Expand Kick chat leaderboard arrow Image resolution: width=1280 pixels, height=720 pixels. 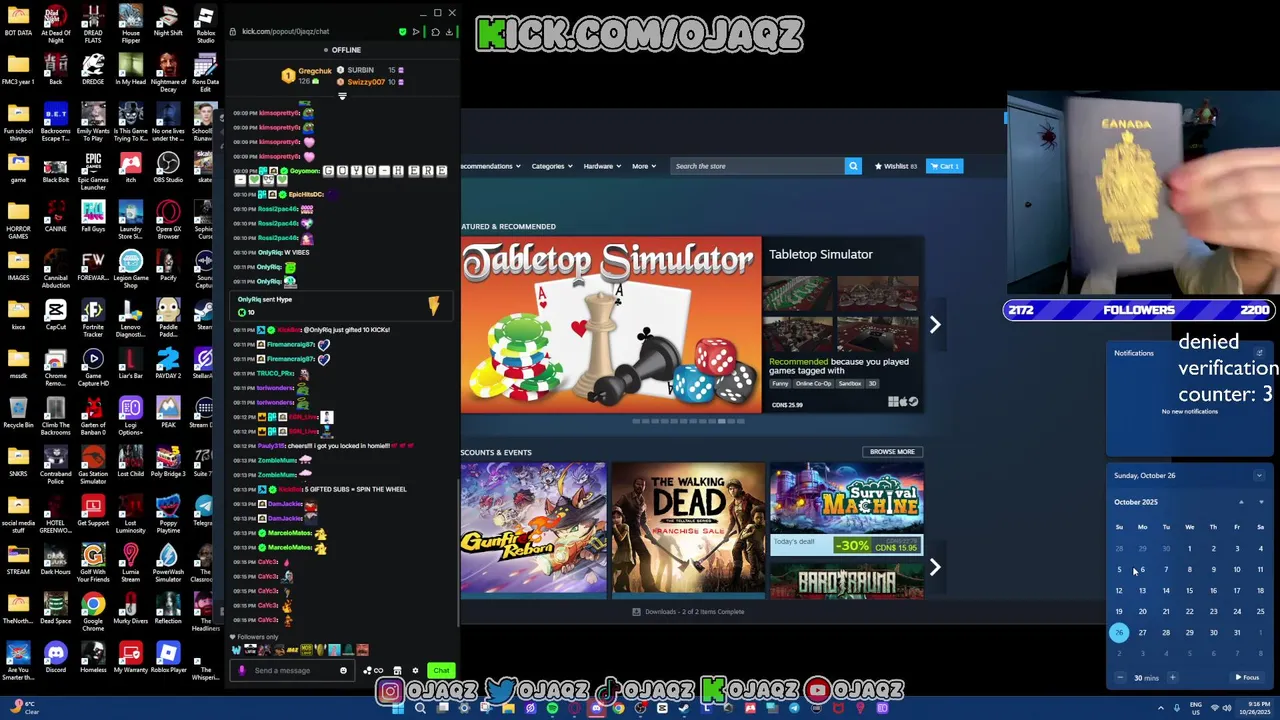pyautogui.click(x=342, y=97)
